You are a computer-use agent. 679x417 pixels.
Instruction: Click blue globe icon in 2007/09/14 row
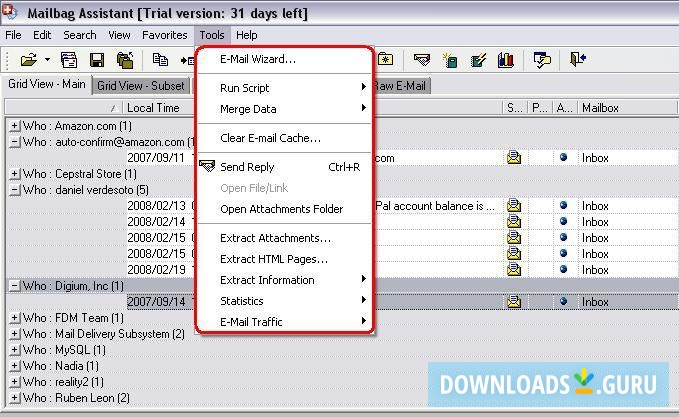click(x=563, y=301)
